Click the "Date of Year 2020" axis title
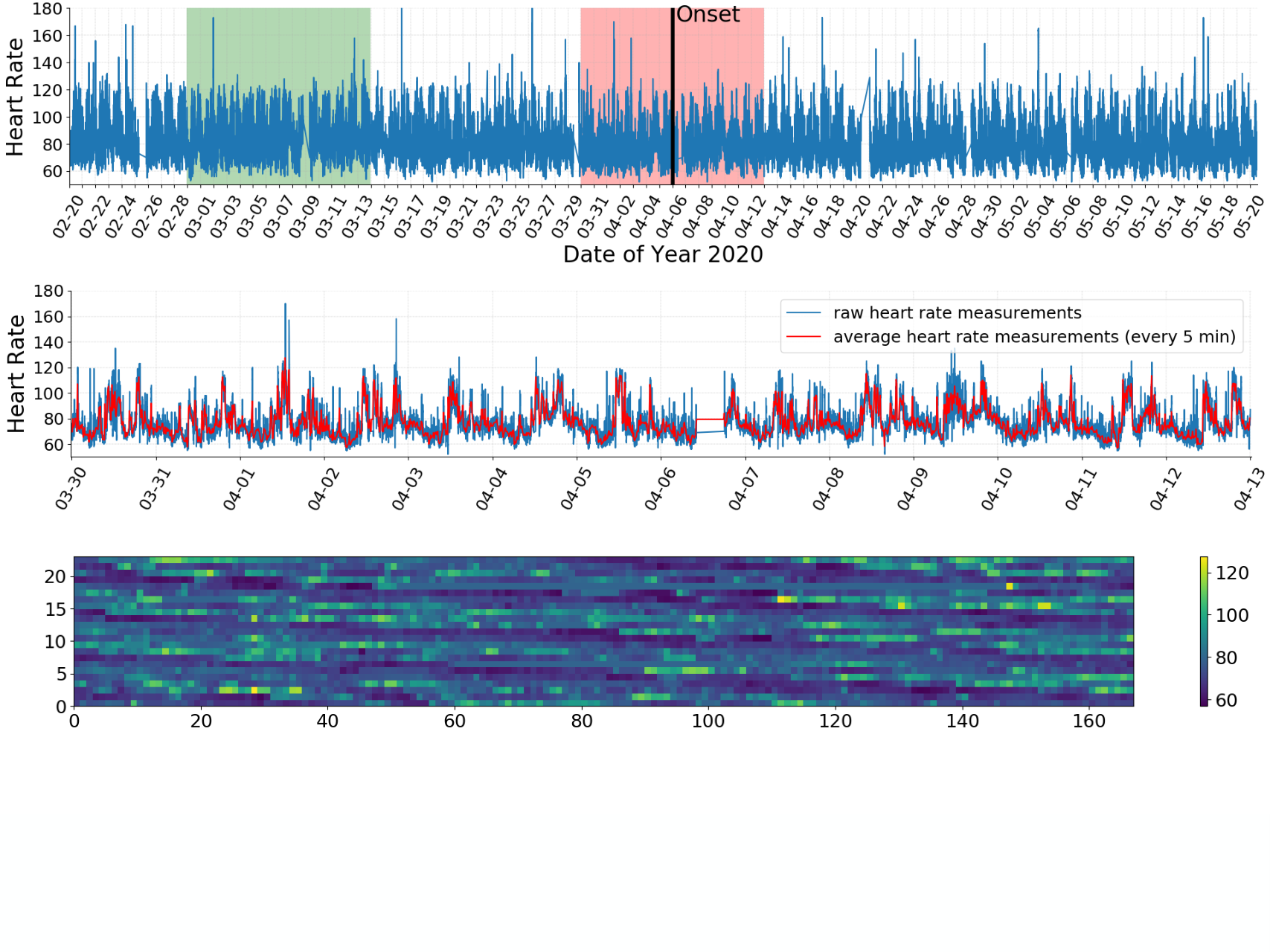This screenshot has width=1270, height=952. tap(663, 254)
